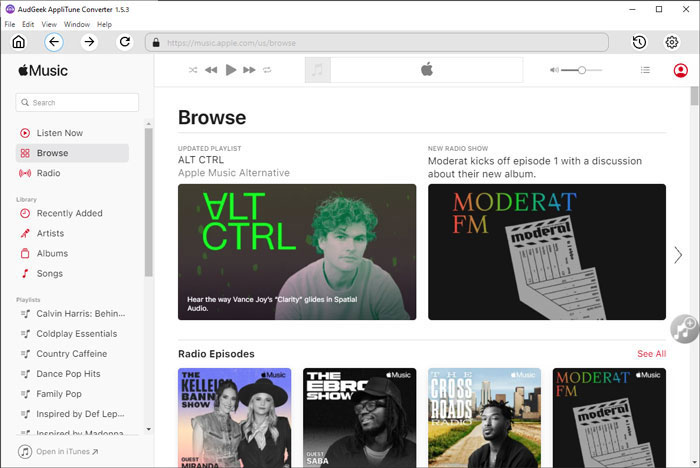The image size is (700, 468).
Task: Click Open in iTunes link
Action: tap(58, 451)
